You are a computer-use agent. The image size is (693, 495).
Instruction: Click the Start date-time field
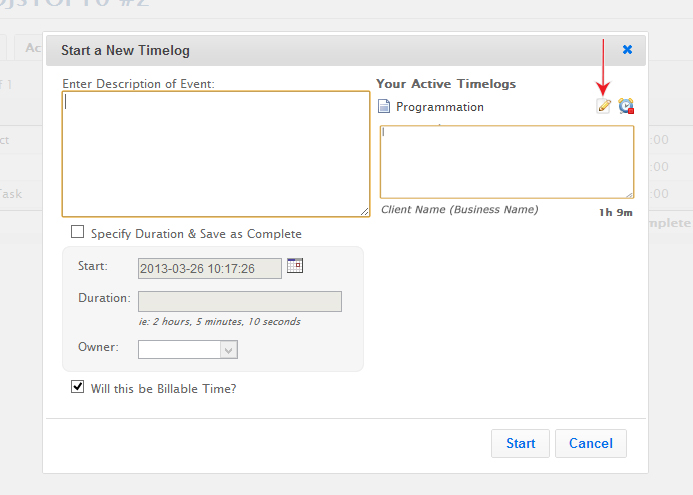coord(209,268)
